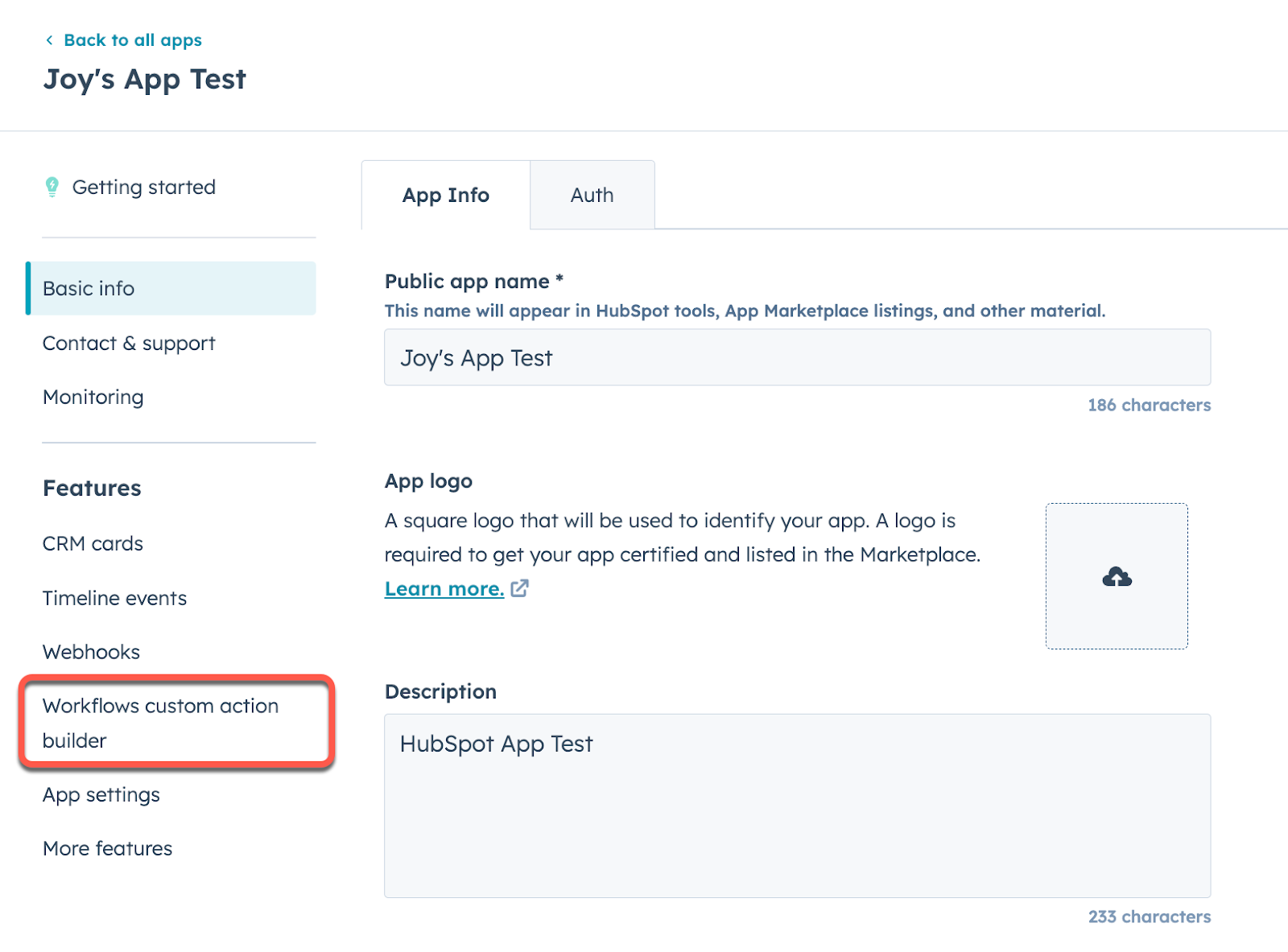The width and height of the screenshot is (1288, 952).
Task: Click the Features sidebar heading
Action: pyautogui.click(x=92, y=488)
